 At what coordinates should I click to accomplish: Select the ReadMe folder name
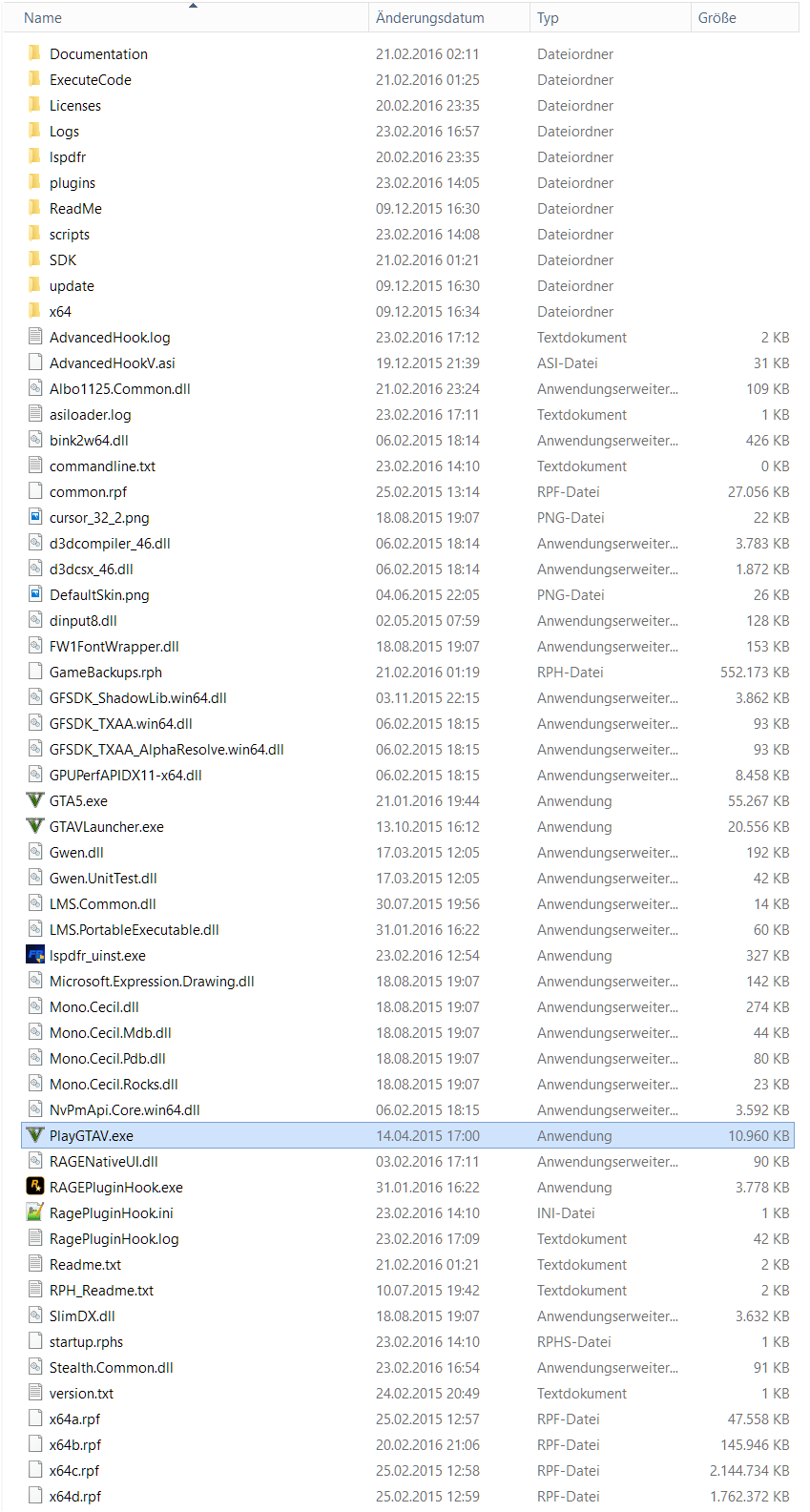click(75, 209)
